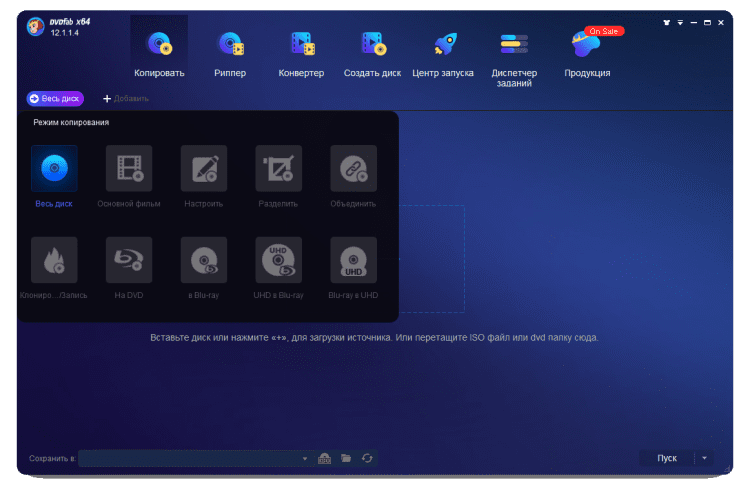Open the title bar dropdown menu arrow

pos(680,22)
